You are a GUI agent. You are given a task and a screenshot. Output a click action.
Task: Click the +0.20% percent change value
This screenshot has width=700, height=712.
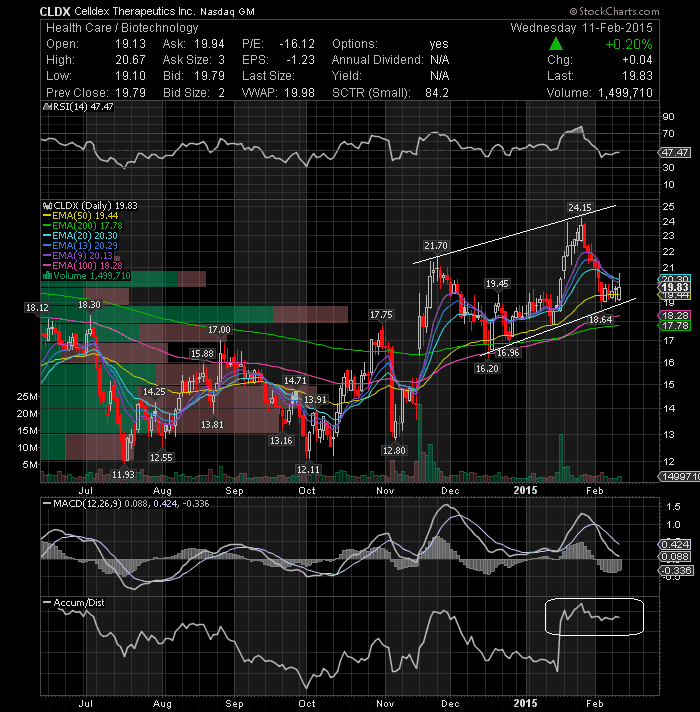629,44
